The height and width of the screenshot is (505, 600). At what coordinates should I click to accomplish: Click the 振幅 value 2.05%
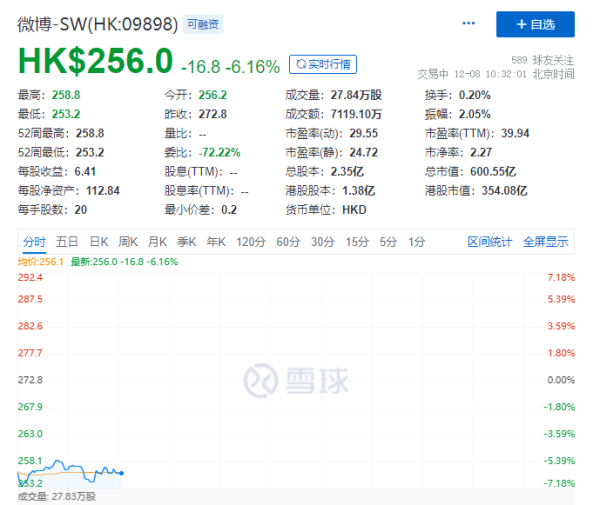(474, 114)
